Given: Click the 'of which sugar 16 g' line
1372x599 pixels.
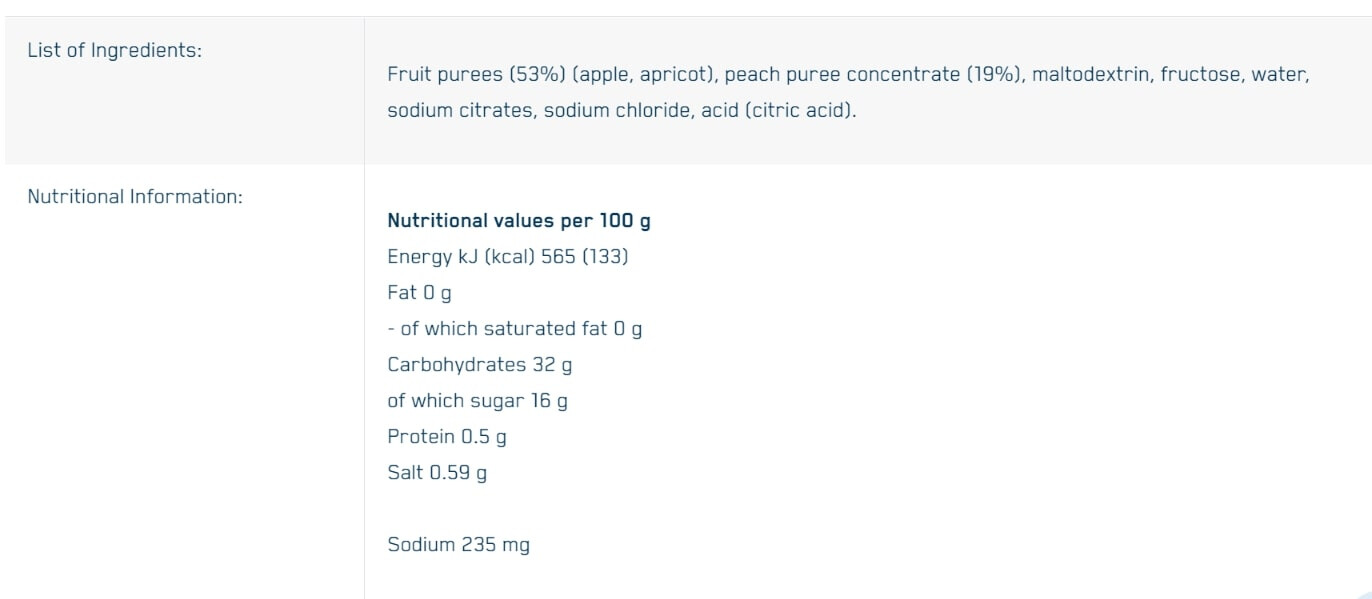Looking at the screenshot, I should click(x=477, y=401).
